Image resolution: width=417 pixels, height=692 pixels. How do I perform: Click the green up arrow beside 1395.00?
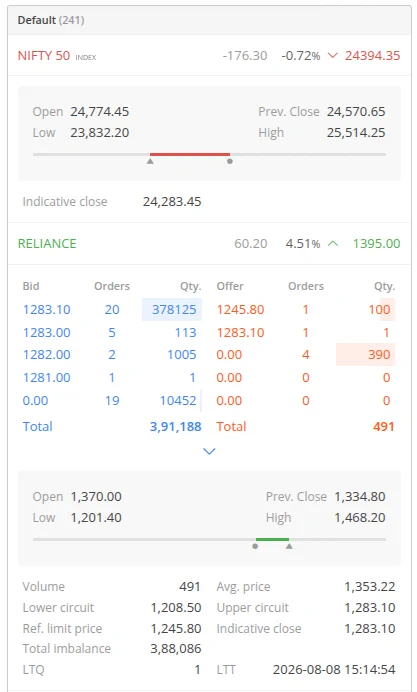[333, 244]
